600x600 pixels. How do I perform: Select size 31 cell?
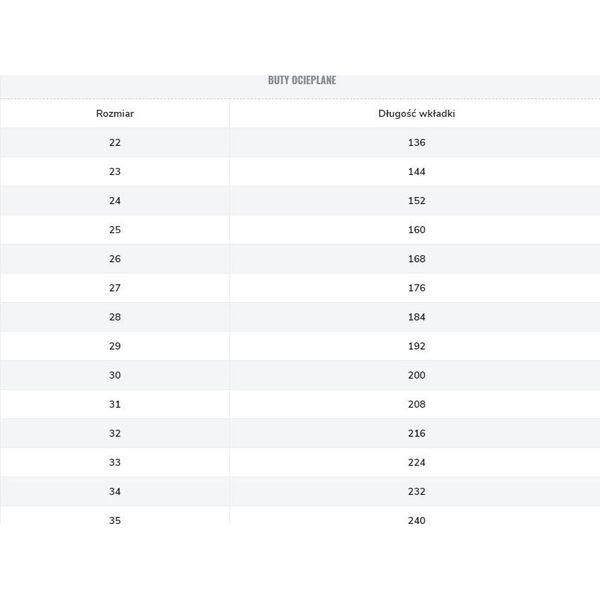115,404
